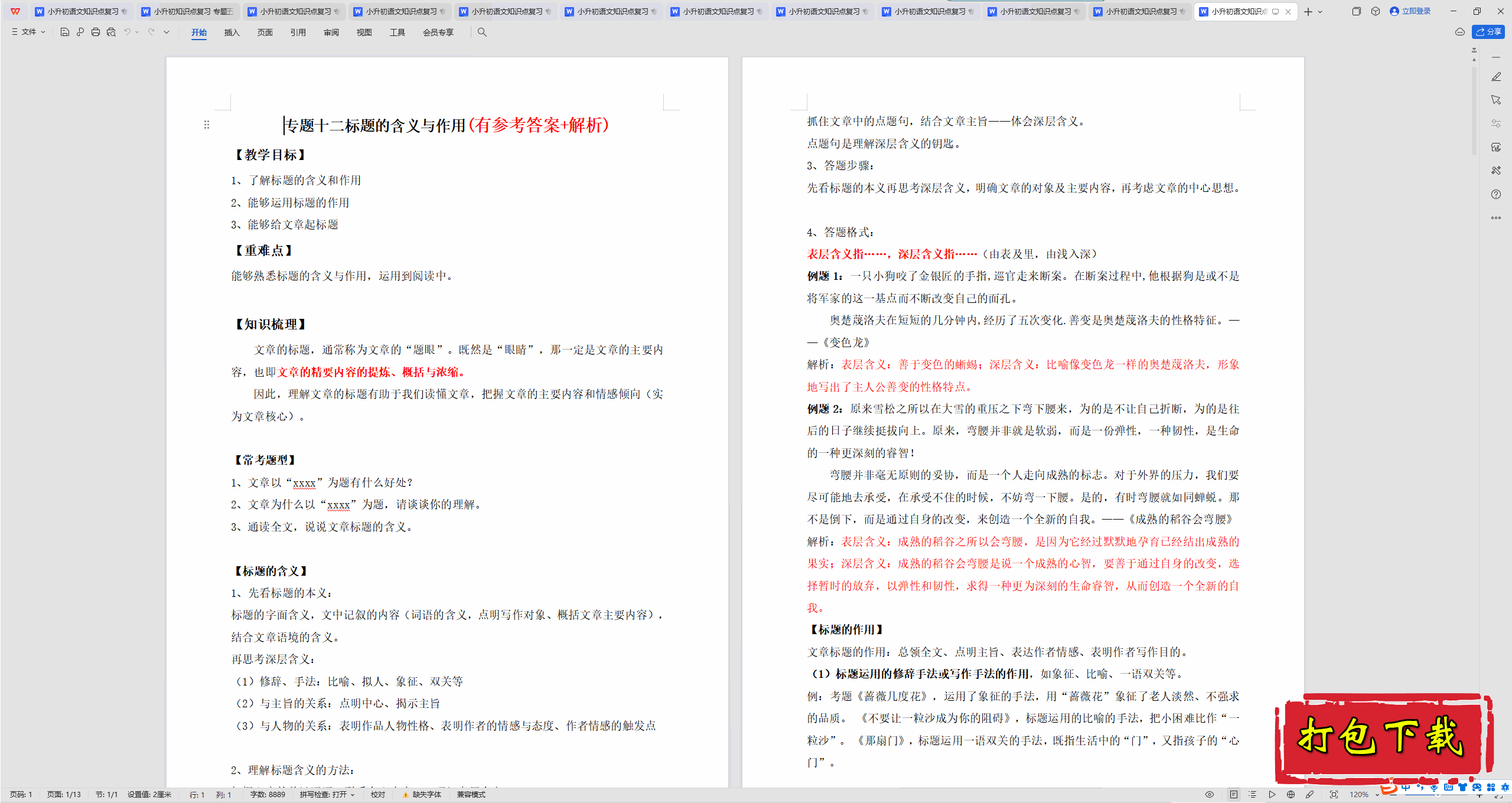Click the vertical scrollbar thumb
1512x803 pixels.
pyautogui.click(x=1474, y=111)
